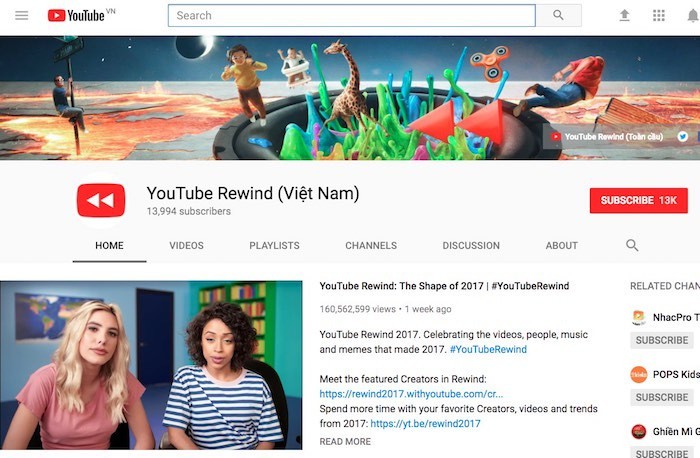
Task: Subscribe to NhacPro channel
Action: tap(662, 340)
